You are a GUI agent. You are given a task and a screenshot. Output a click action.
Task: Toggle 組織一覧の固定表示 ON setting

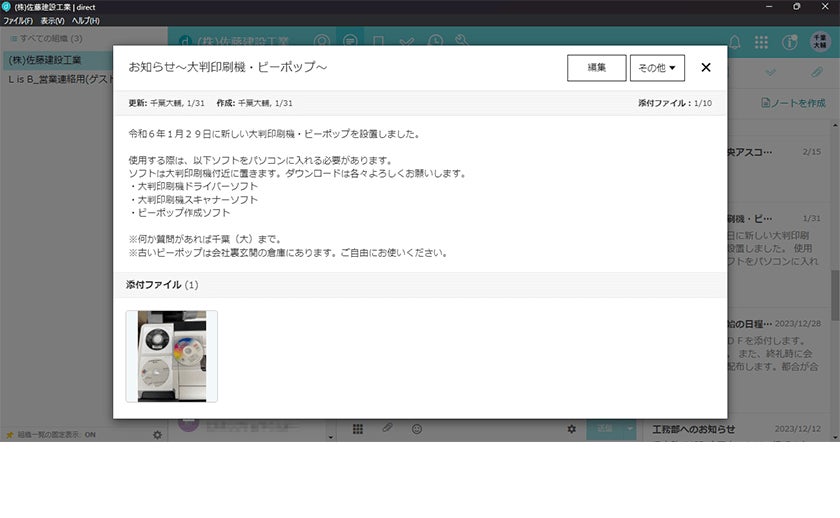coord(56,435)
